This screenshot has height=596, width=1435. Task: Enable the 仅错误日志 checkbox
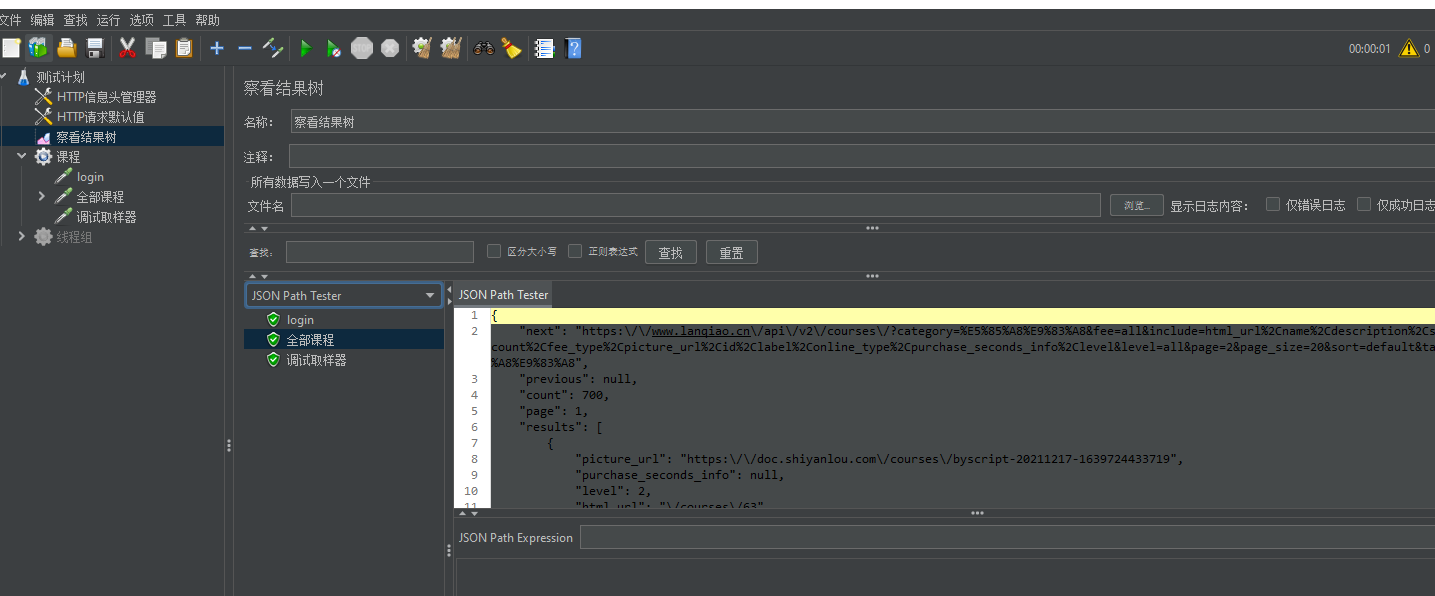(1273, 204)
